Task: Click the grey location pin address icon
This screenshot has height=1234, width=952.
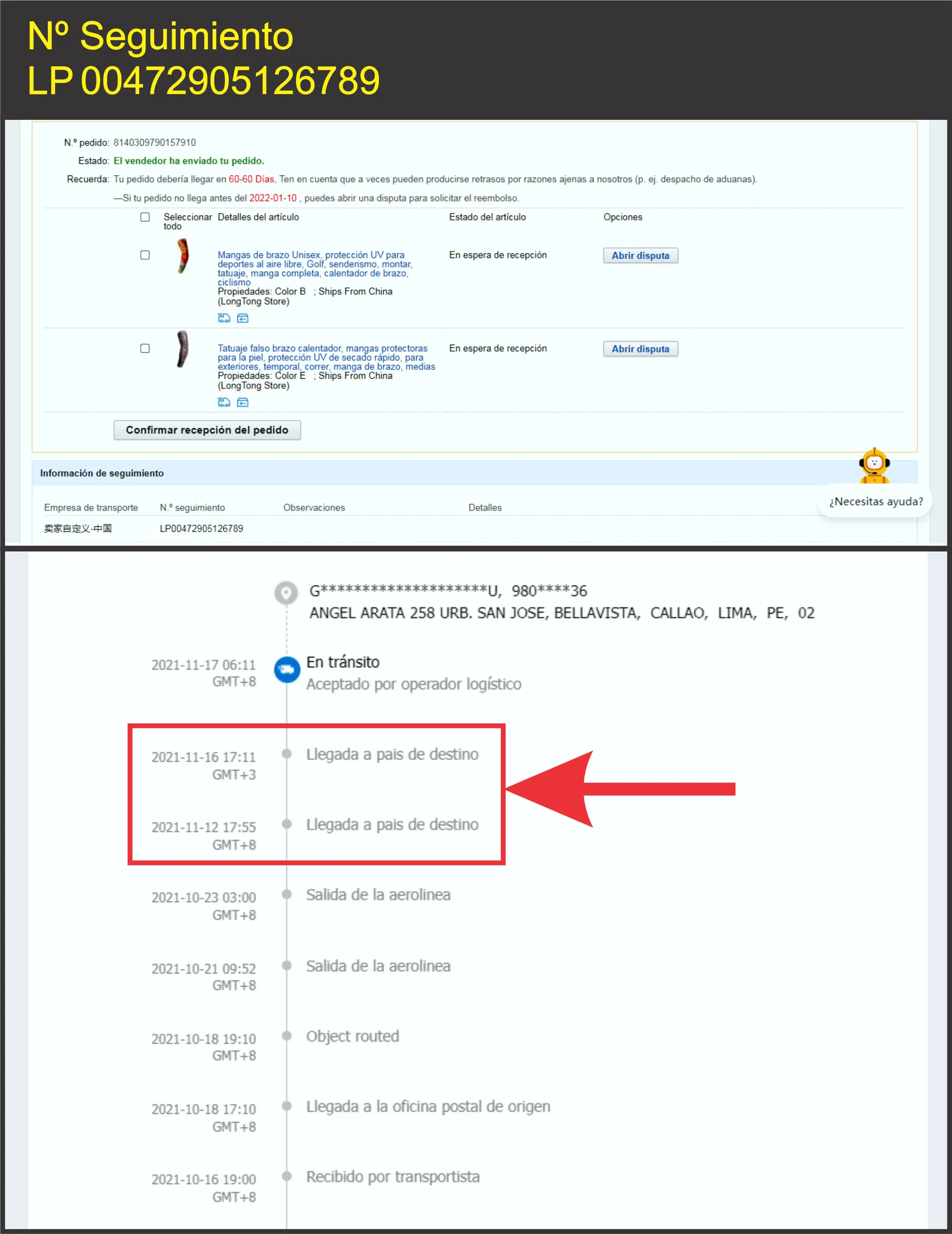Action: pos(286,593)
